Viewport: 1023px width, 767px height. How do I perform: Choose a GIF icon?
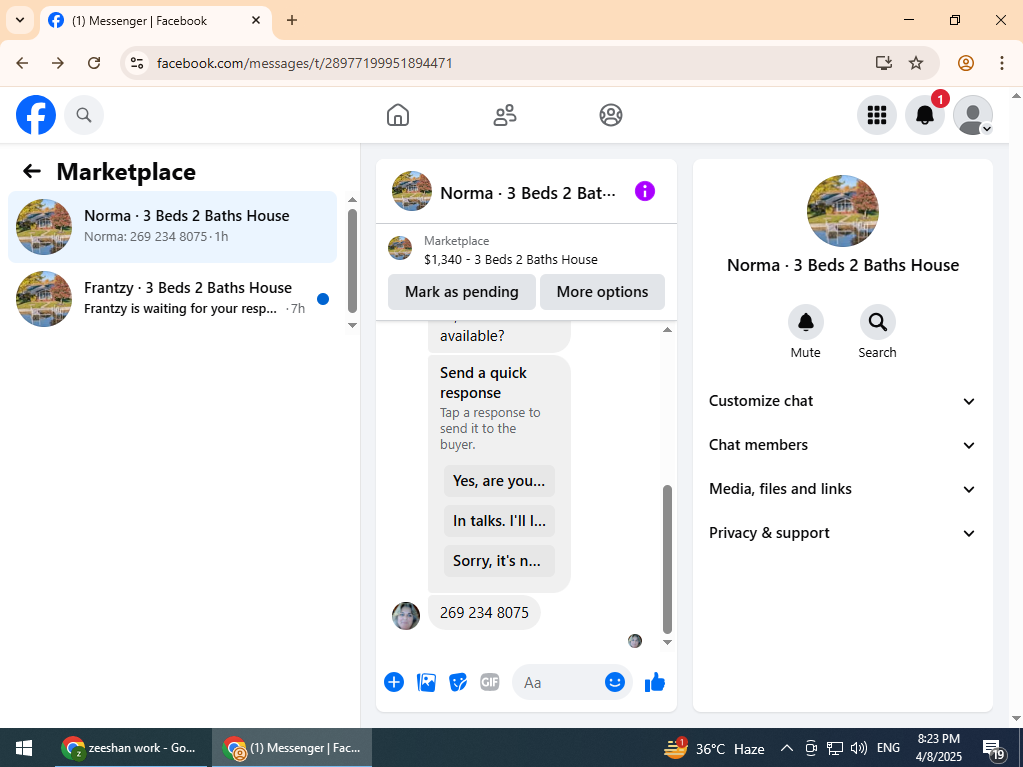[x=490, y=682]
